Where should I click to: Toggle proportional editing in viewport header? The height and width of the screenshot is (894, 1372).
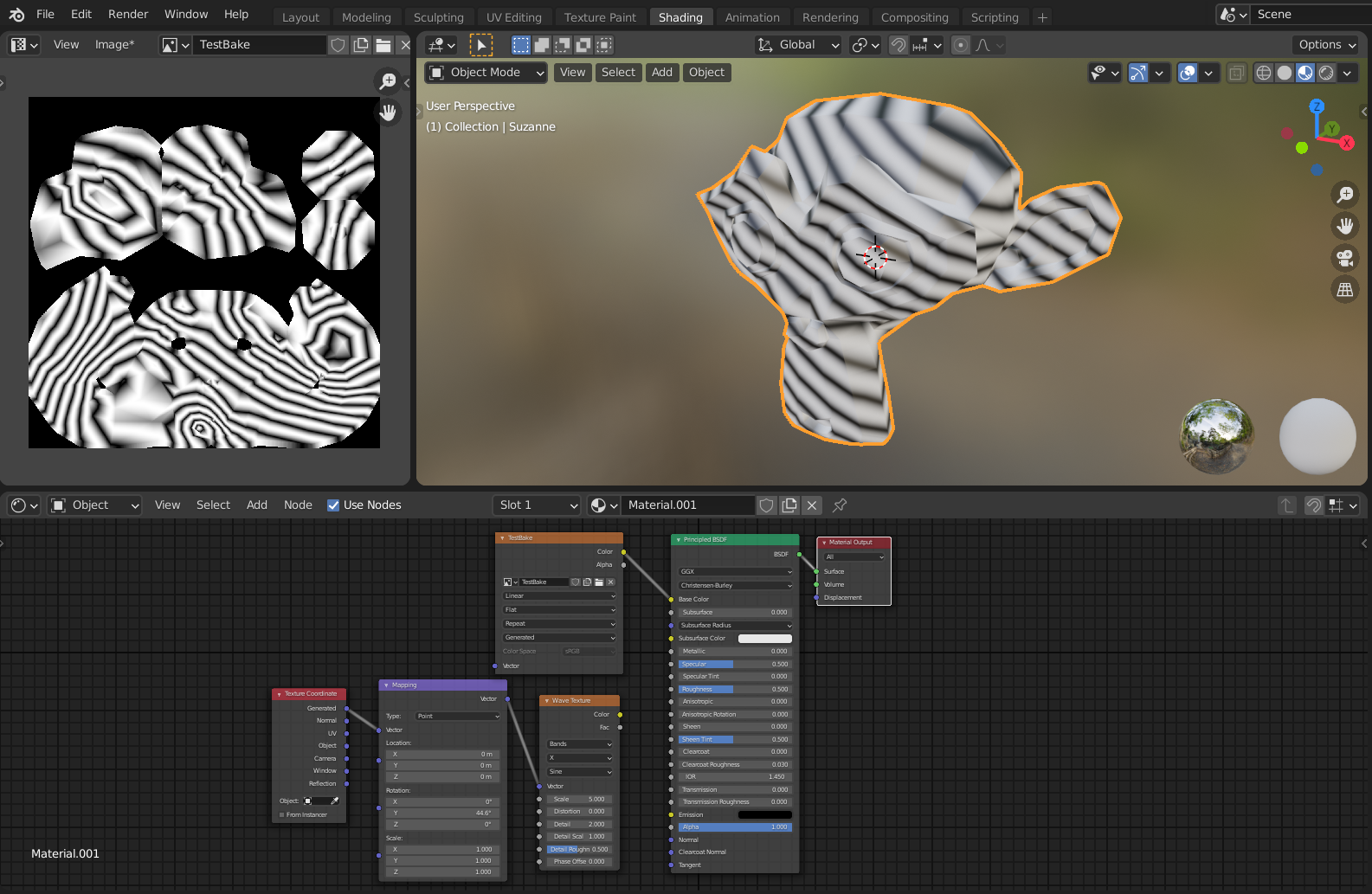point(961,45)
